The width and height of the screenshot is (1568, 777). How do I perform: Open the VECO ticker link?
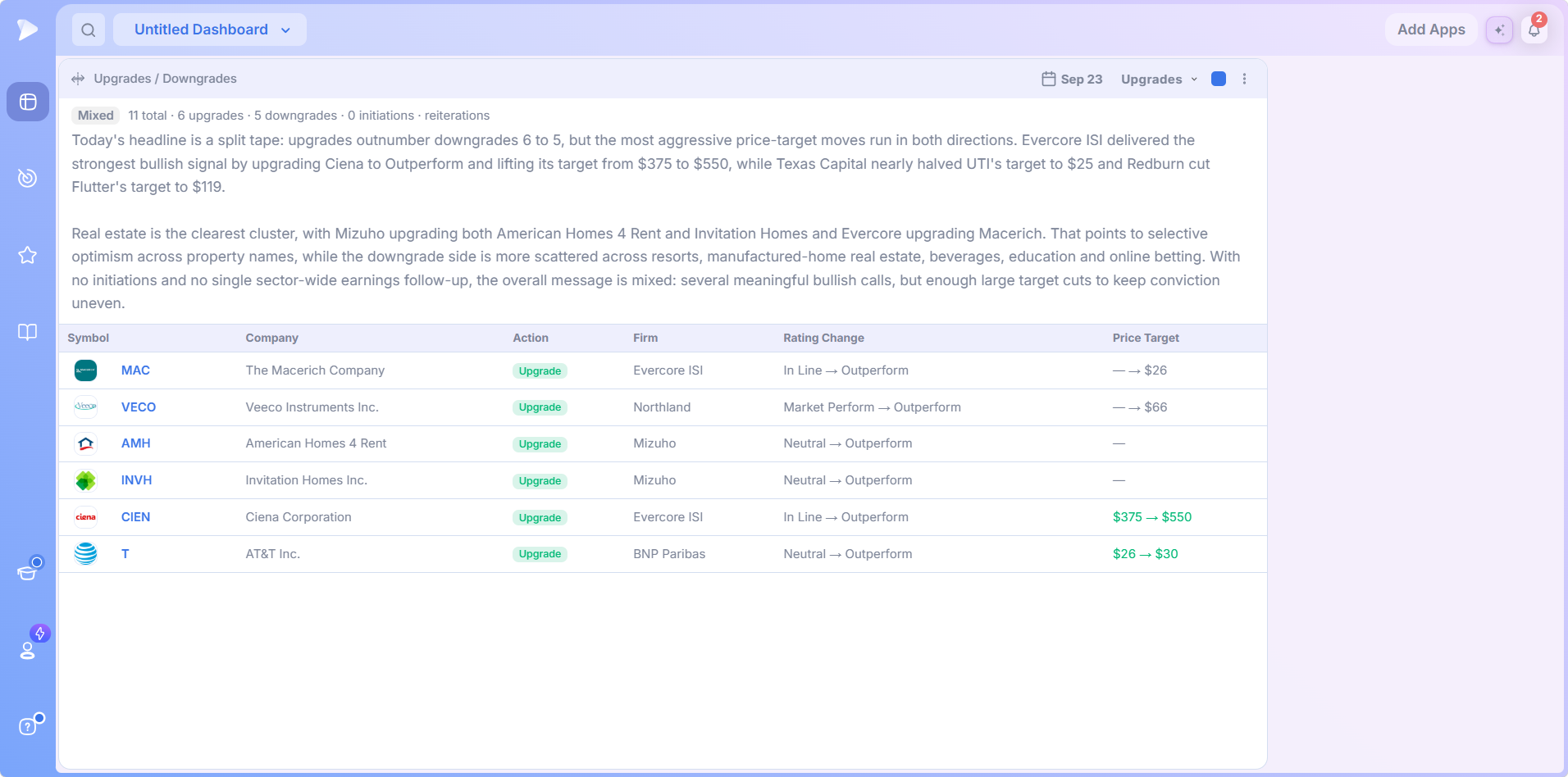pyautogui.click(x=139, y=407)
